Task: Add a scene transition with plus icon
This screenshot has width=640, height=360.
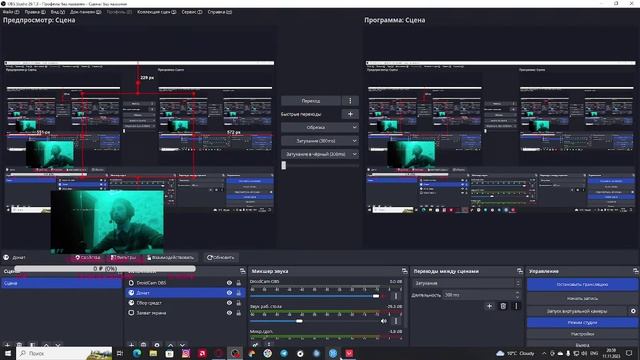Action: [x=489, y=306]
